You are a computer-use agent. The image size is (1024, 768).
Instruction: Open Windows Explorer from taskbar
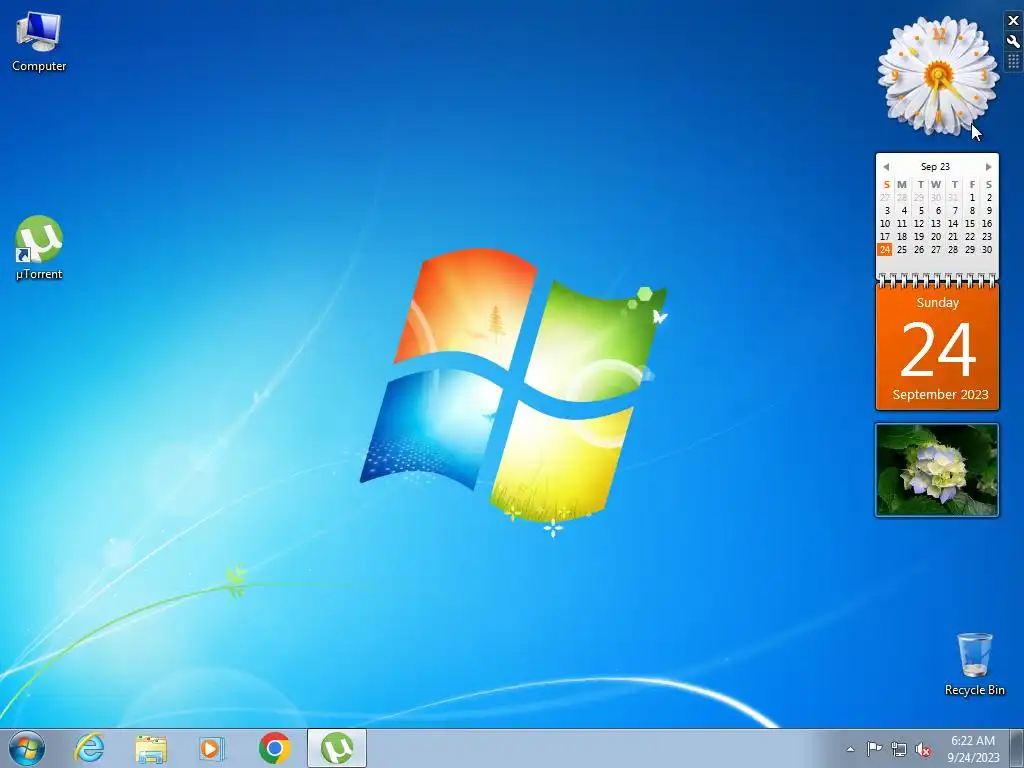151,748
